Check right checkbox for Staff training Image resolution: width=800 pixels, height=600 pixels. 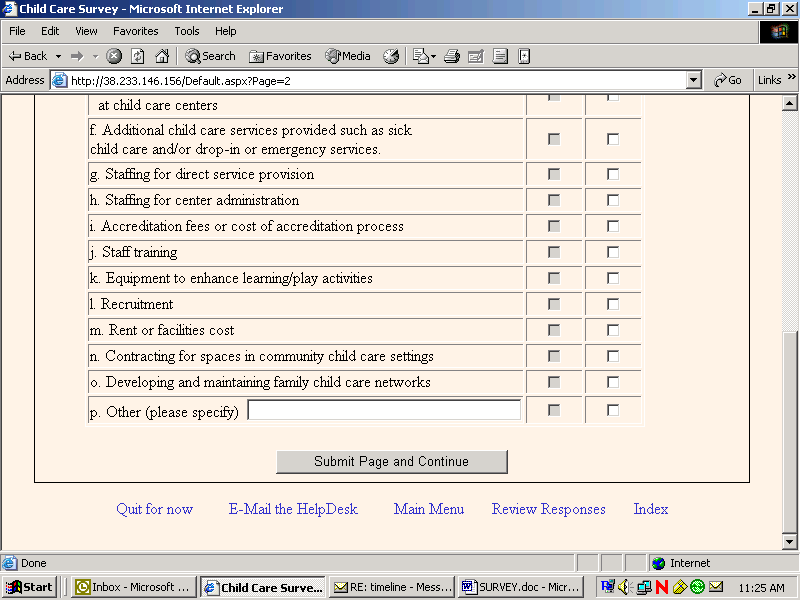point(613,252)
